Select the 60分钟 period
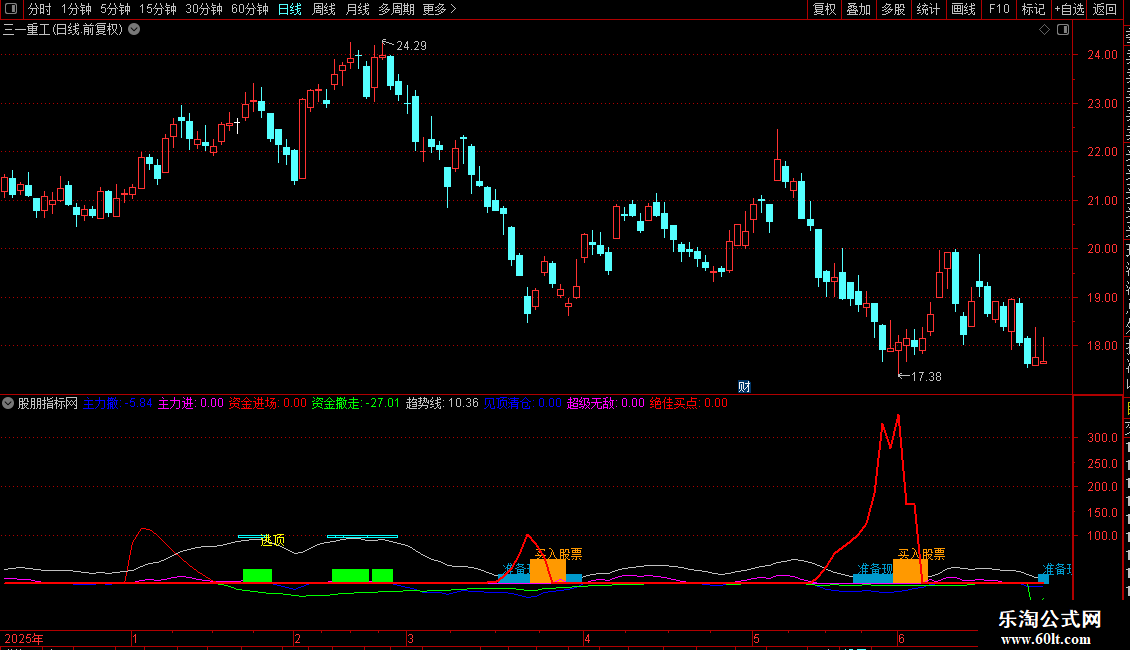The width and height of the screenshot is (1130, 650). [x=250, y=9]
